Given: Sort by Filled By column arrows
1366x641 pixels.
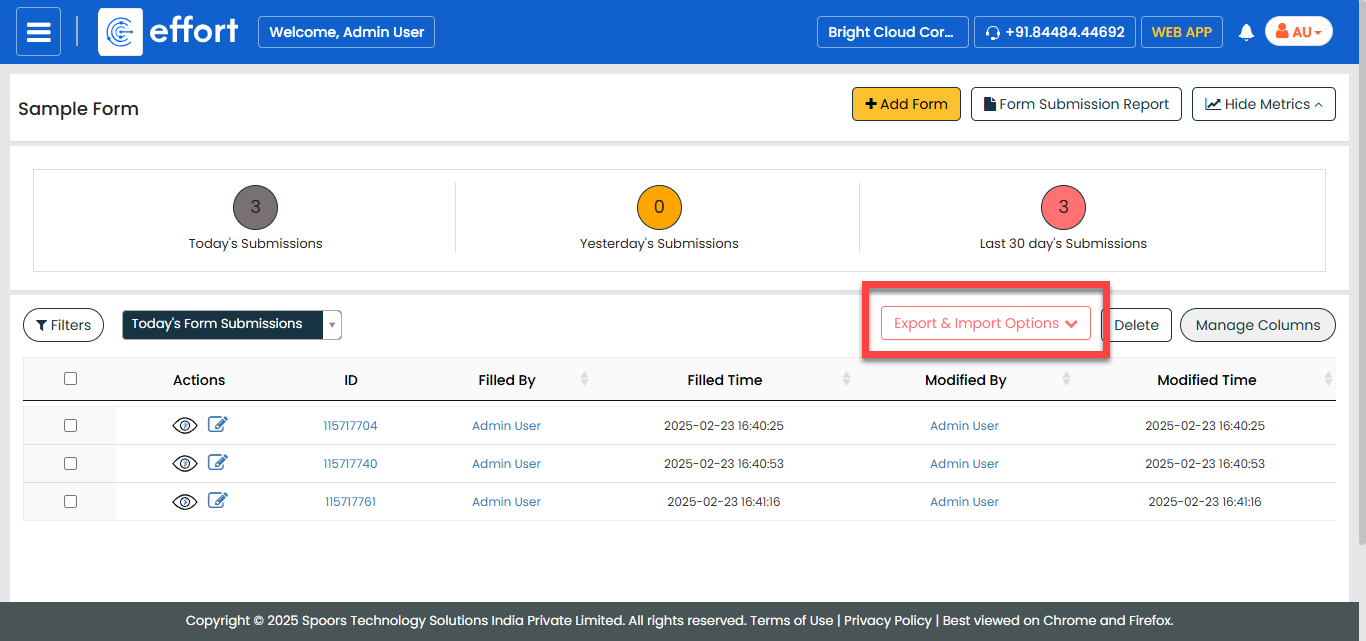Looking at the screenshot, I should point(585,380).
